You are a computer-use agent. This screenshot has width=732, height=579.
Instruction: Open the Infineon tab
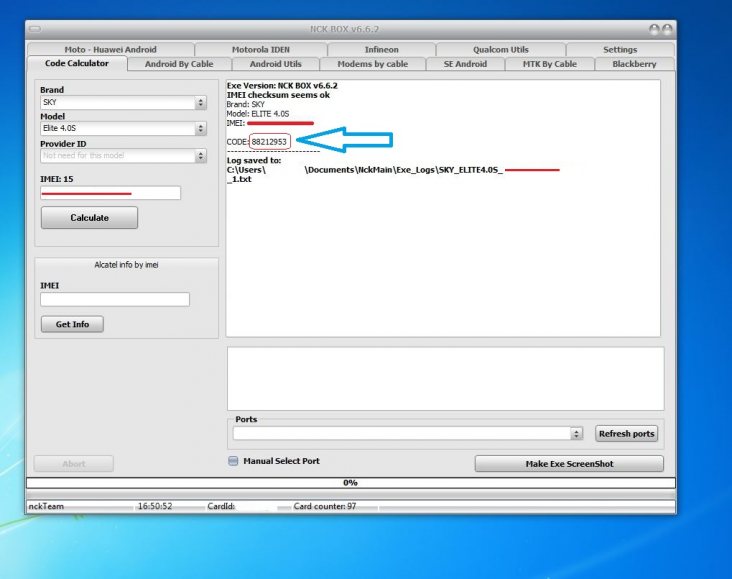pos(381,49)
